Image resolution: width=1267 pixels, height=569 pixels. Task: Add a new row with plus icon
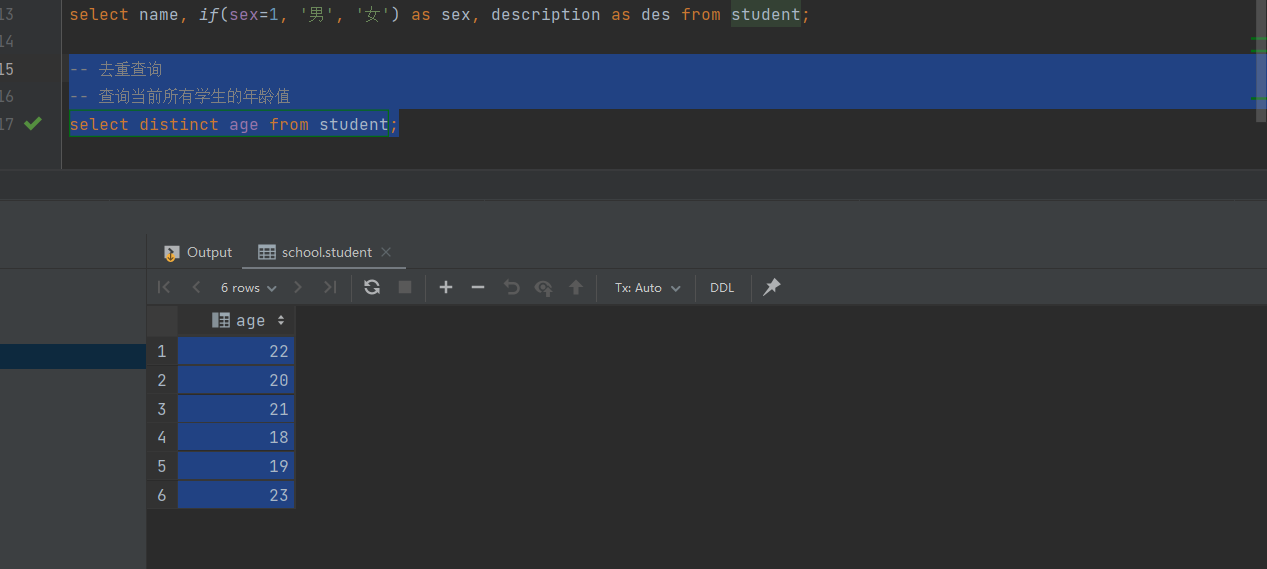[446, 287]
